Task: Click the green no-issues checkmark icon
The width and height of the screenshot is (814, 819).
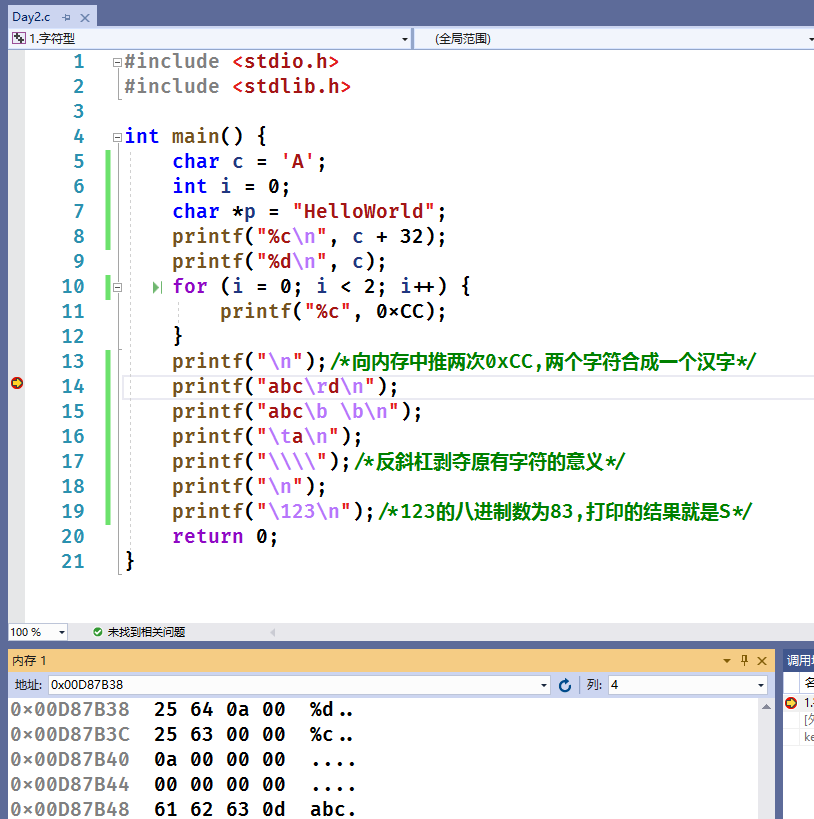Action: coord(97,632)
